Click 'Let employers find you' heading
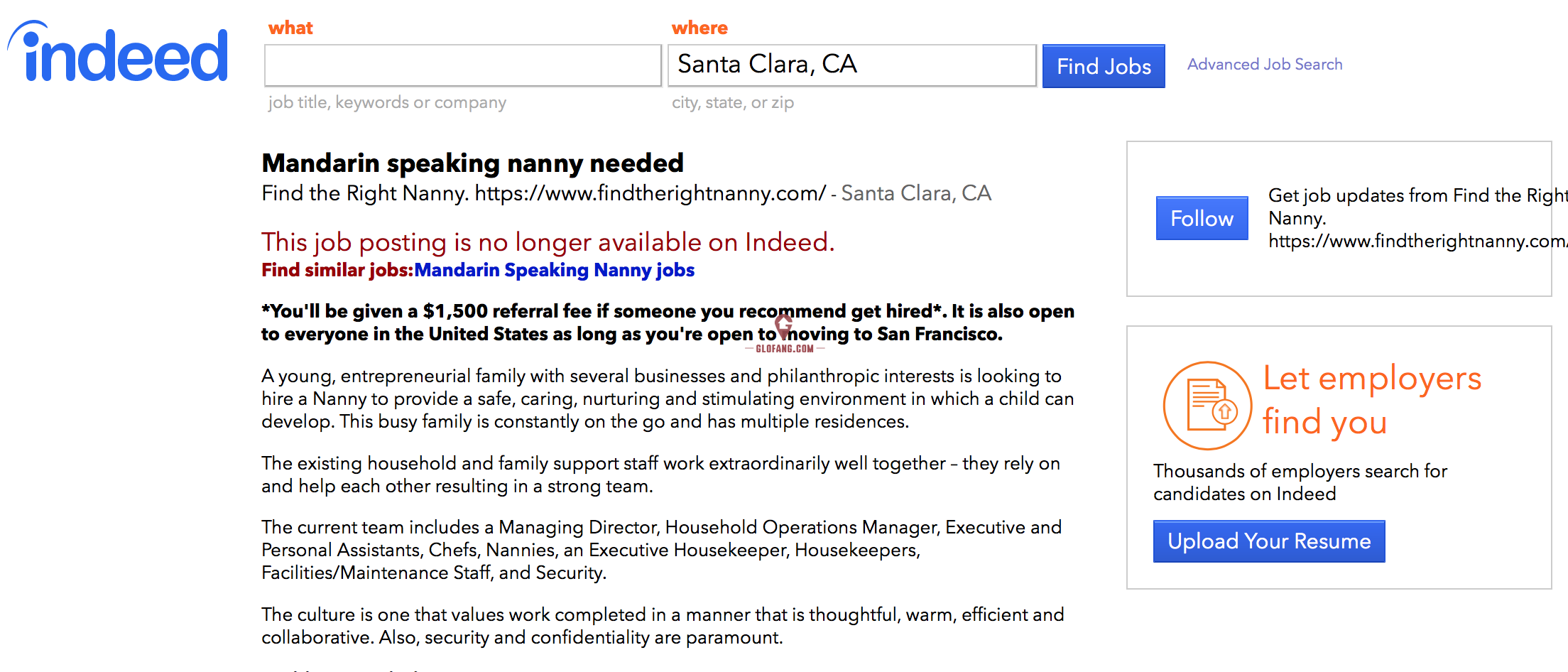The height and width of the screenshot is (672, 1568). click(1372, 400)
